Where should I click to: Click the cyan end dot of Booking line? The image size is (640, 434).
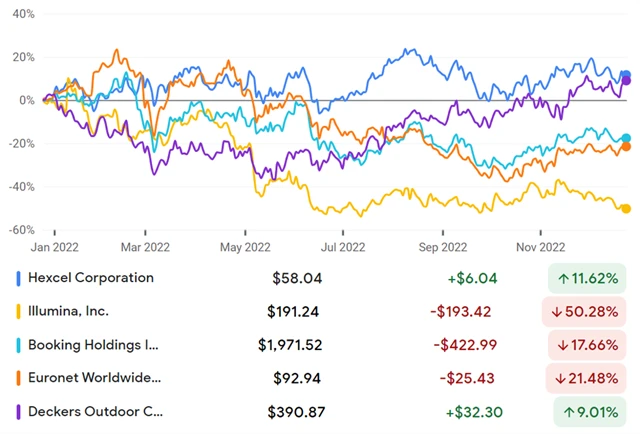pos(626,139)
